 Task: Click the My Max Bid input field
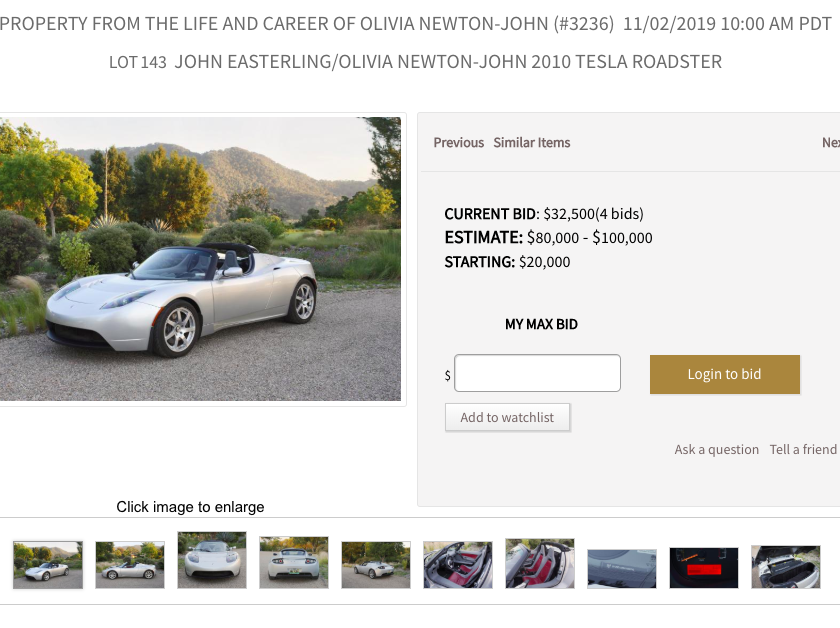pyautogui.click(x=537, y=373)
